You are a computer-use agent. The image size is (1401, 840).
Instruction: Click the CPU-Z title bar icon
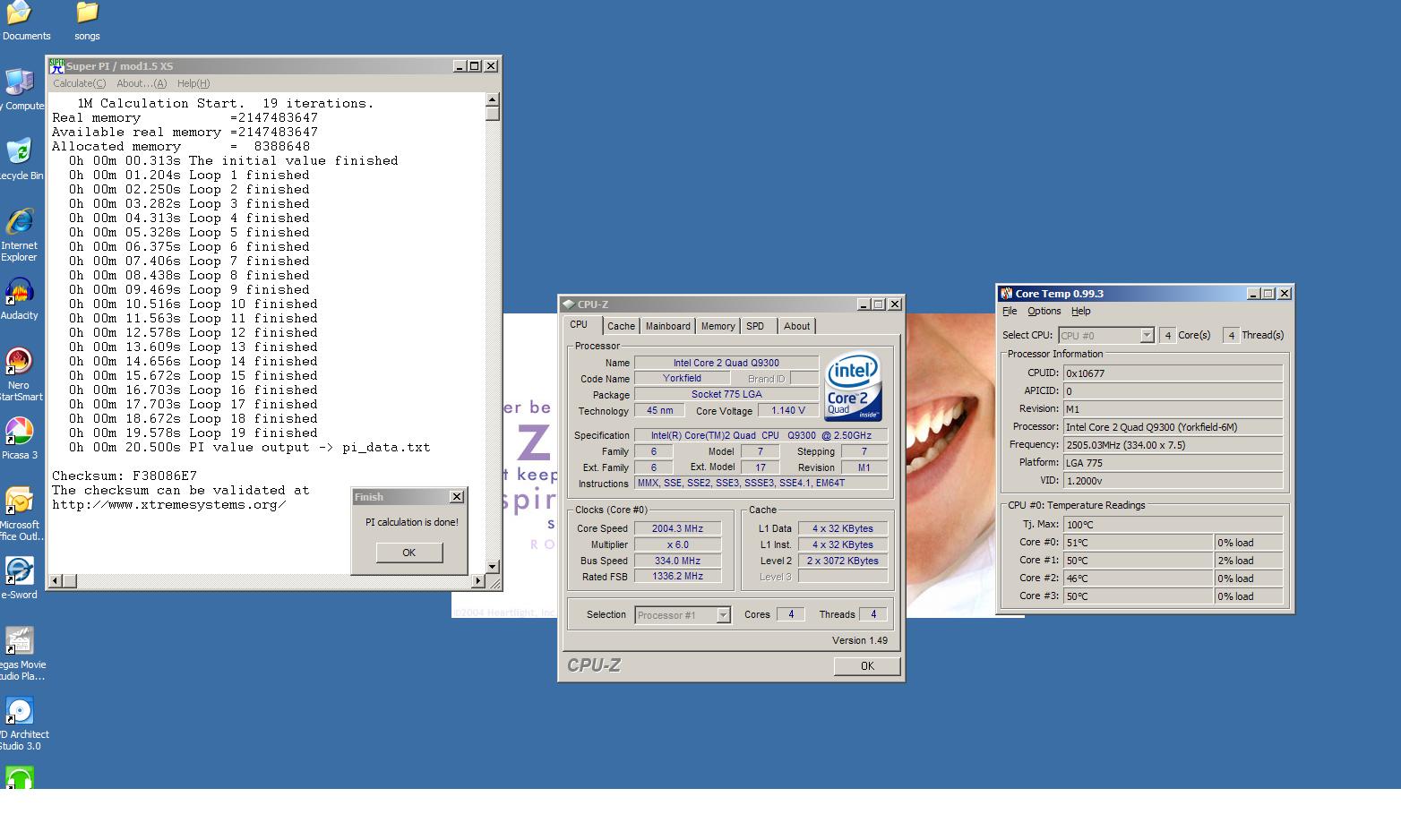[568, 304]
